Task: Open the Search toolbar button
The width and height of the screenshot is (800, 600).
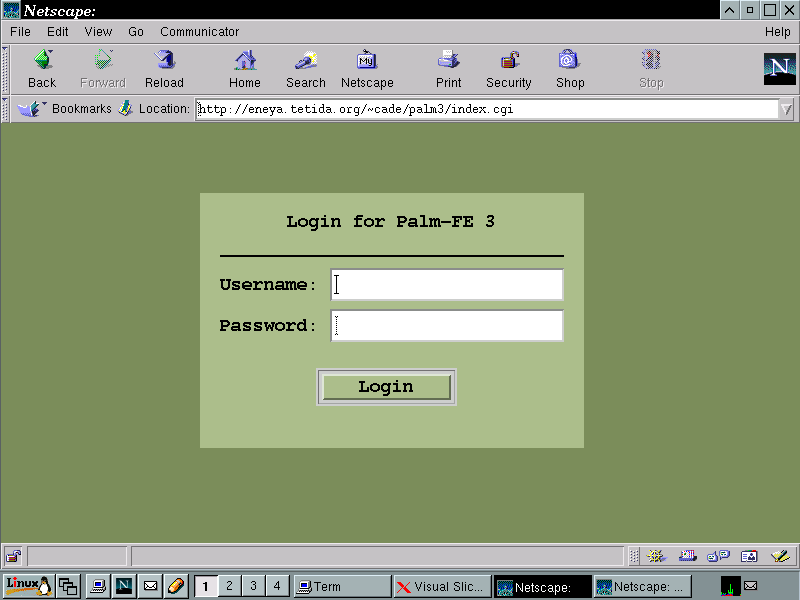Action: click(305, 69)
